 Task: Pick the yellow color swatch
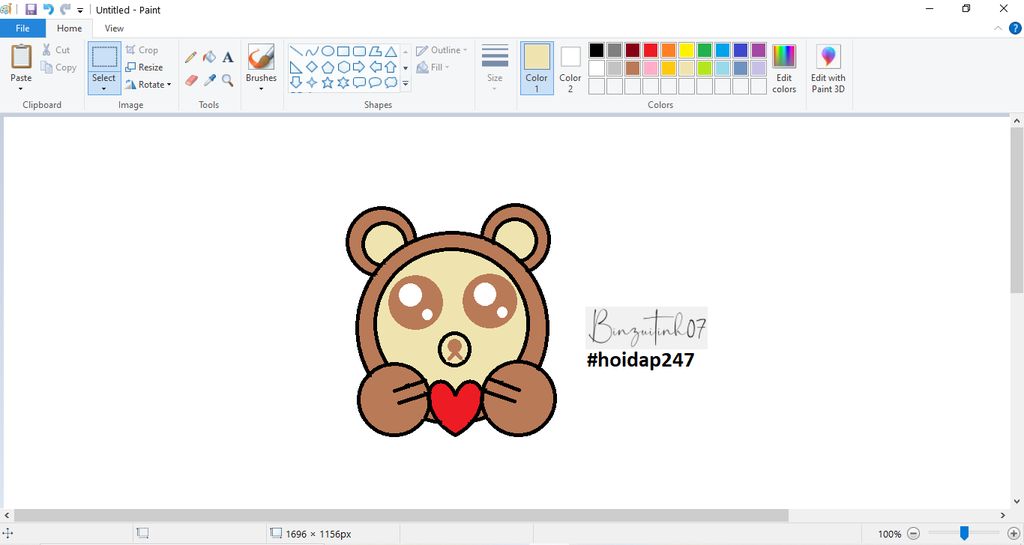pos(686,50)
